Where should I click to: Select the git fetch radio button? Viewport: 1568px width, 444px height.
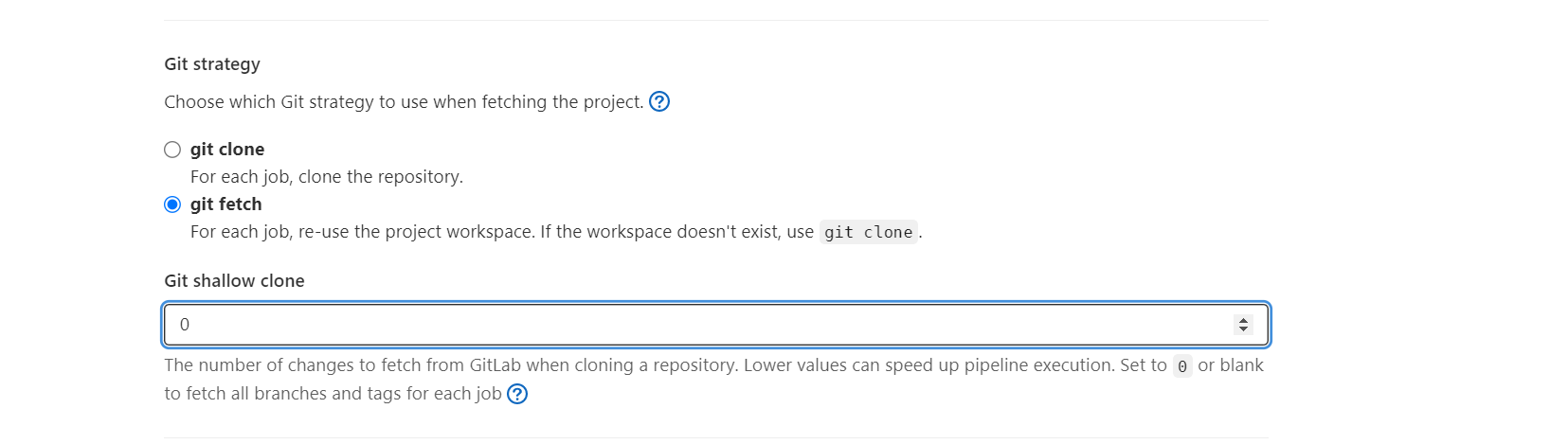(x=172, y=204)
